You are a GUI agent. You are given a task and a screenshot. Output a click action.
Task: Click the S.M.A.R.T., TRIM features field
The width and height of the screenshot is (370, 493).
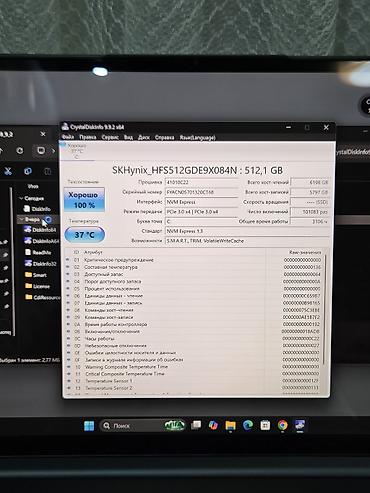(x=247, y=241)
